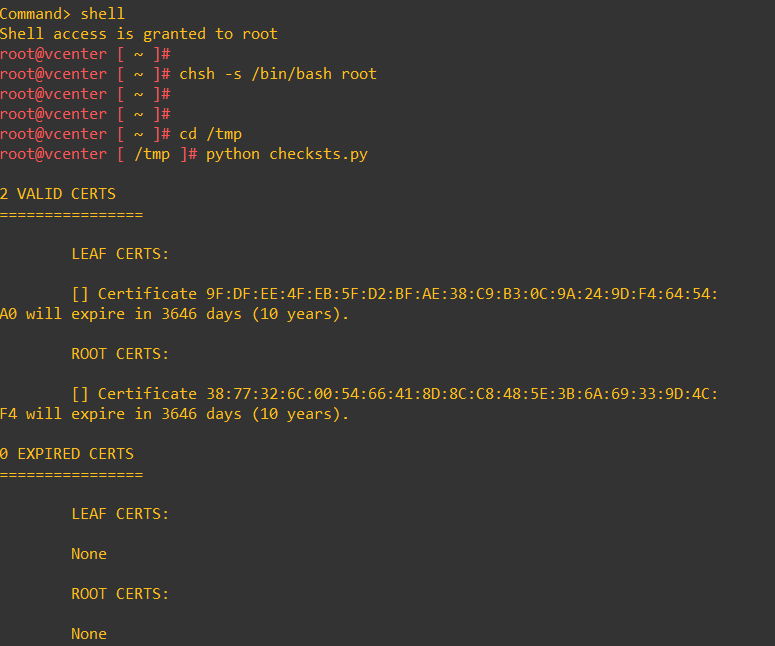775x646 pixels.
Task: Click the separator line below "2 VALID CERTS"
Action: 71,214
